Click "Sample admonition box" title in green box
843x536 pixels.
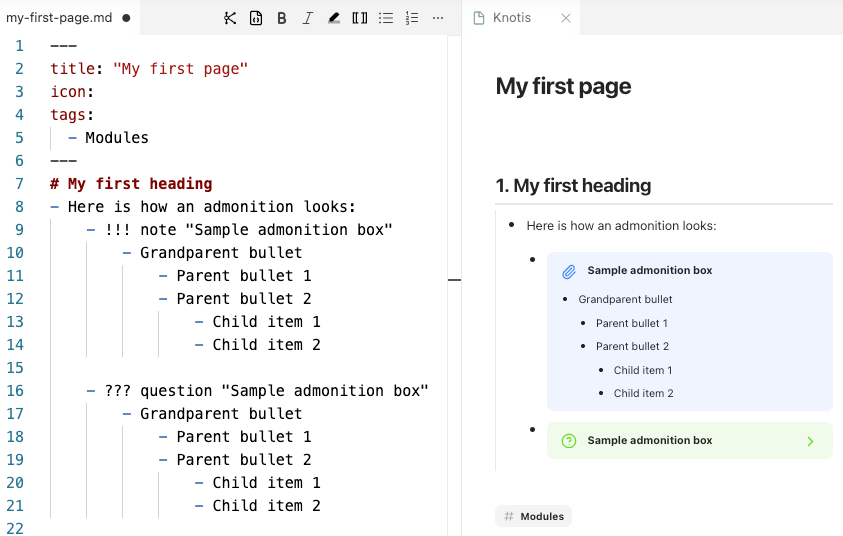tap(649, 440)
